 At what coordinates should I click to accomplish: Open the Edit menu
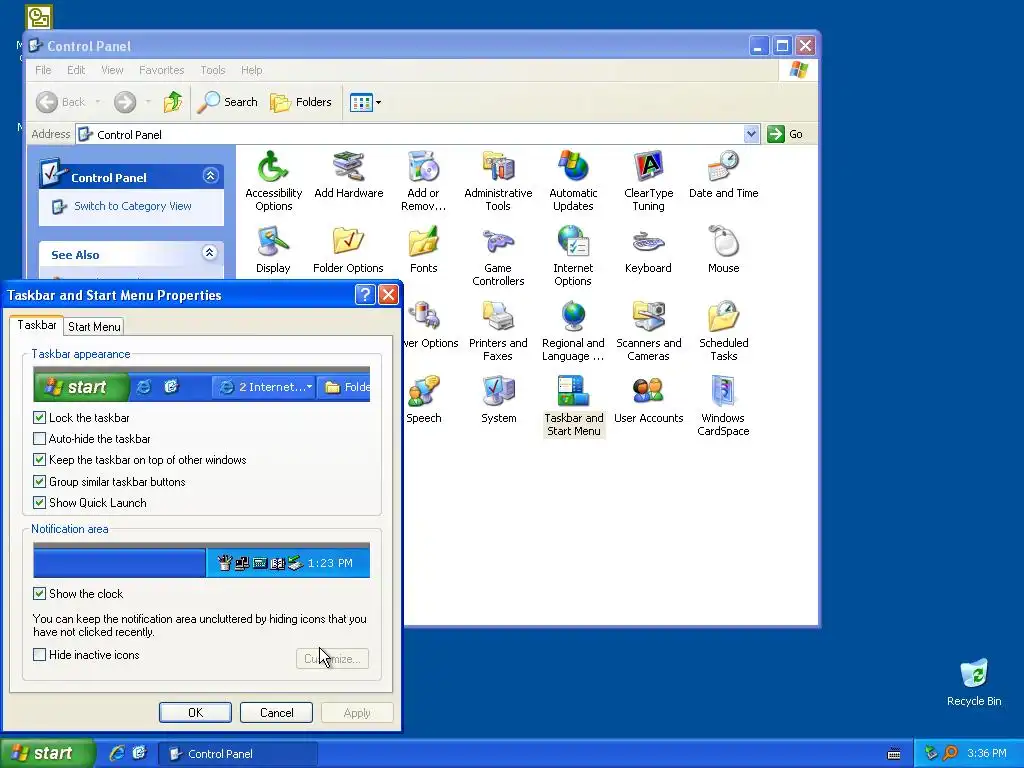point(76,70)
